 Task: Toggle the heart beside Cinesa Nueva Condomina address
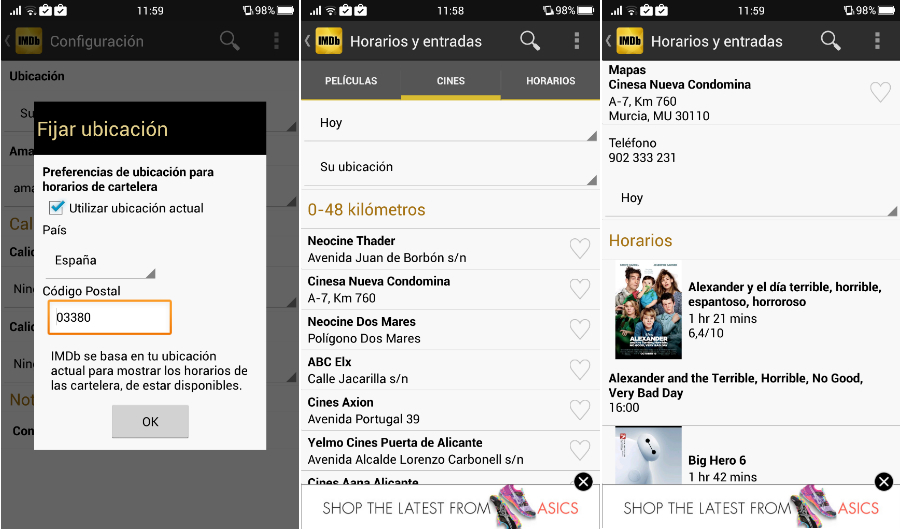[x=879, y=93]
